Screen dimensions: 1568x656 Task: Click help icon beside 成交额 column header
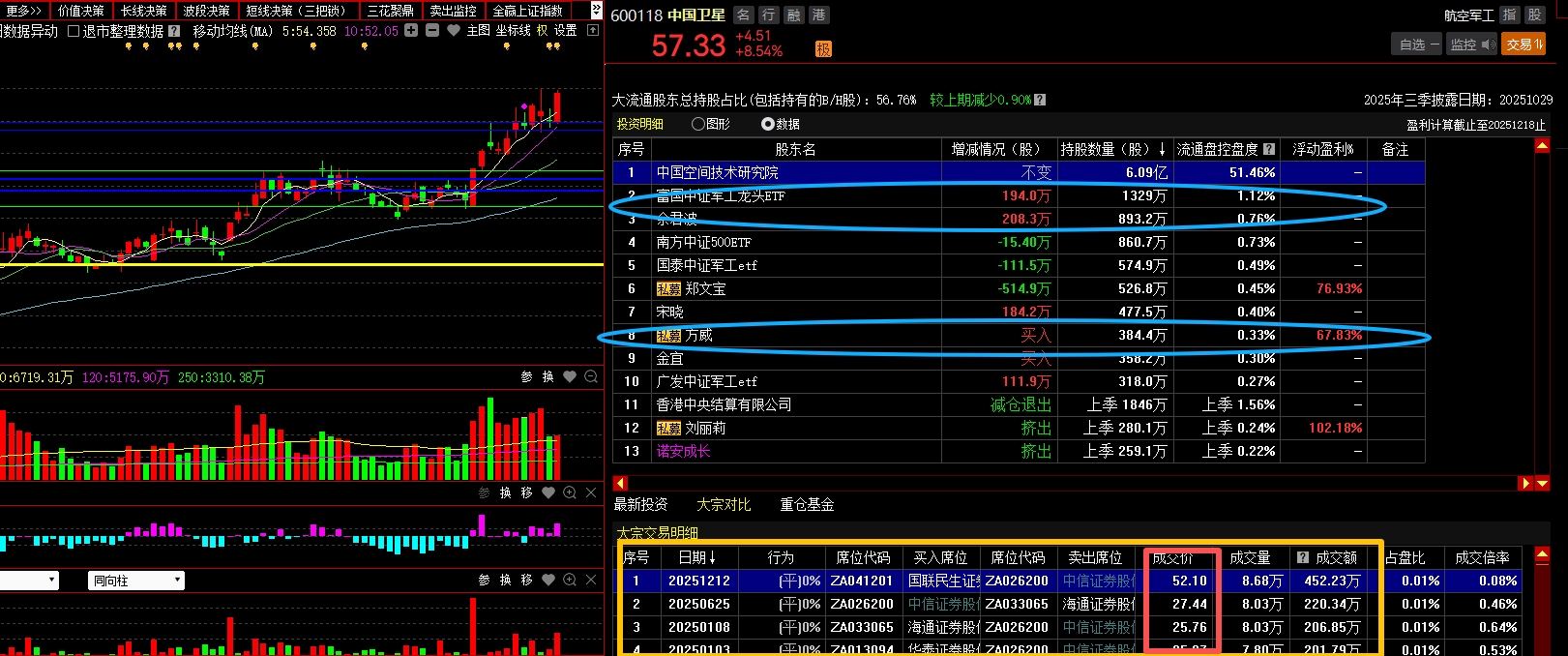coord(1303,558)
